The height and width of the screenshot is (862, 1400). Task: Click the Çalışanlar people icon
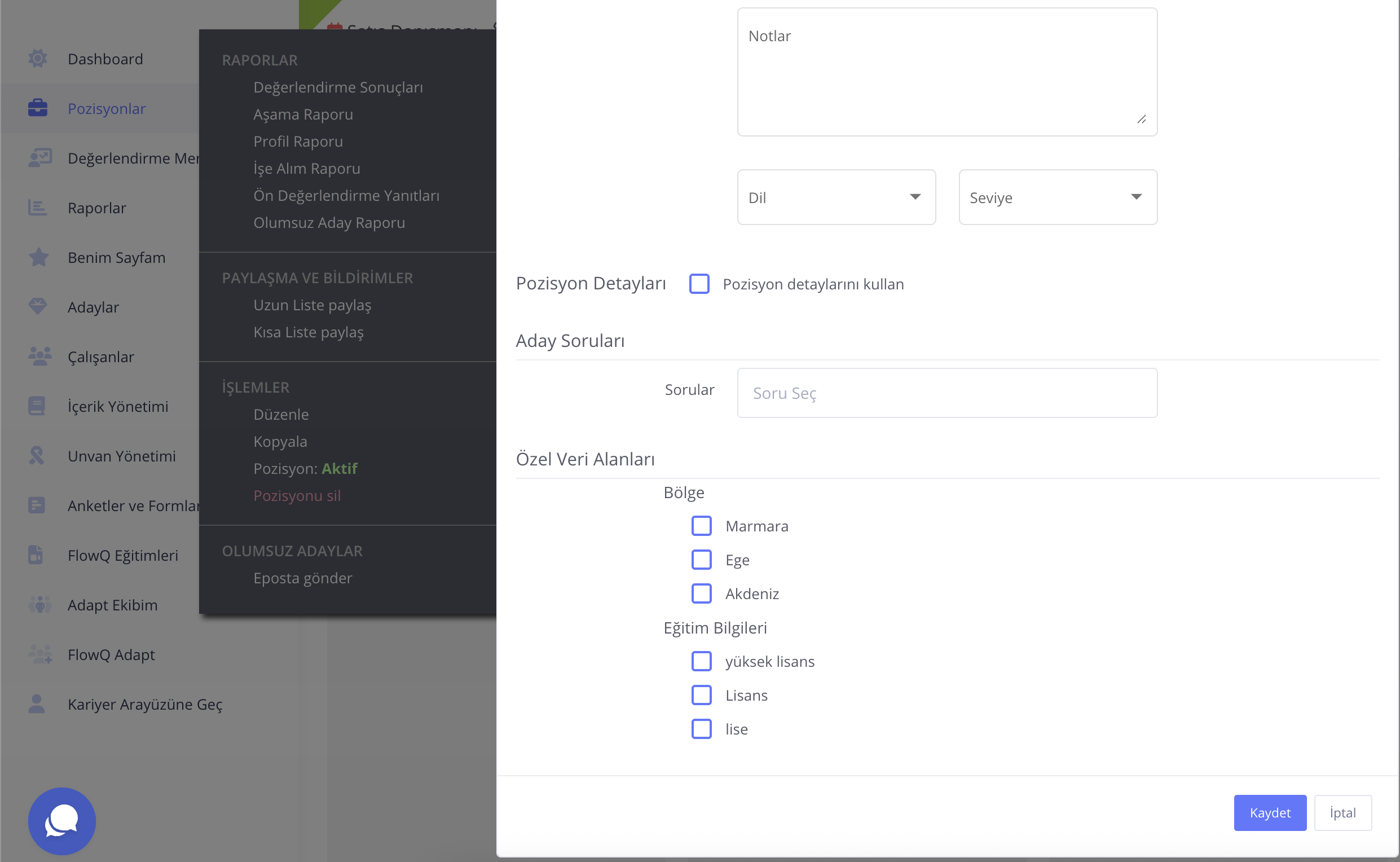click(39, 357)
